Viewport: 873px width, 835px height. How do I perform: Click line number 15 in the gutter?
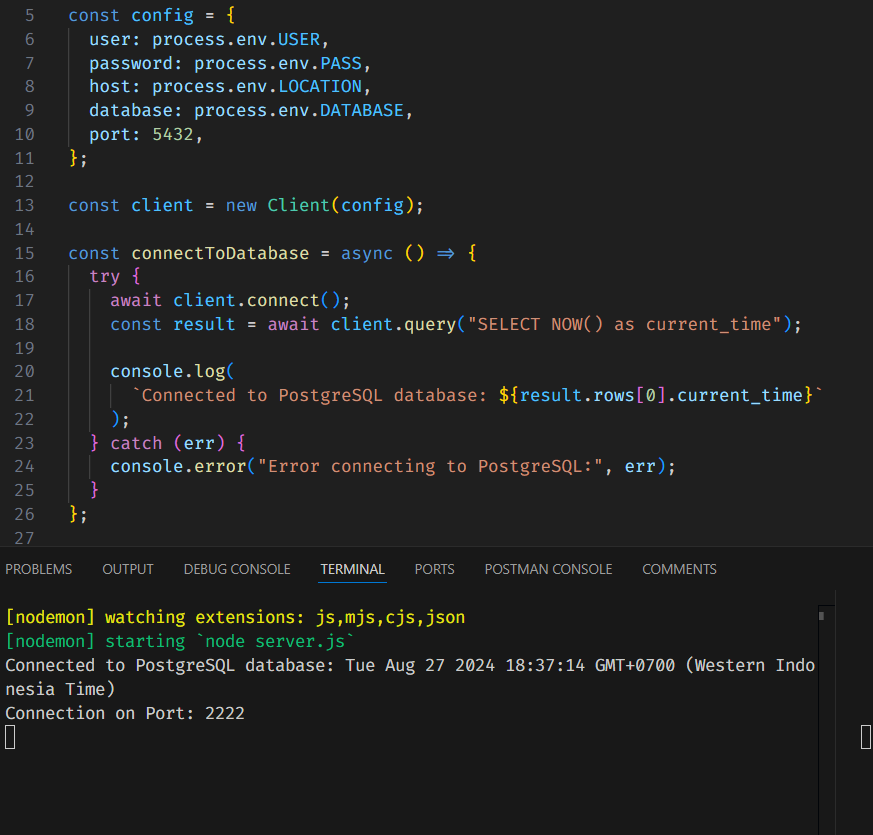[x=24, y=253]
